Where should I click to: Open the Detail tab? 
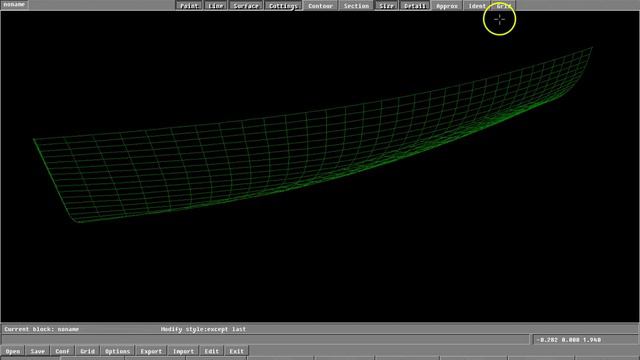(x=415, y=6)
